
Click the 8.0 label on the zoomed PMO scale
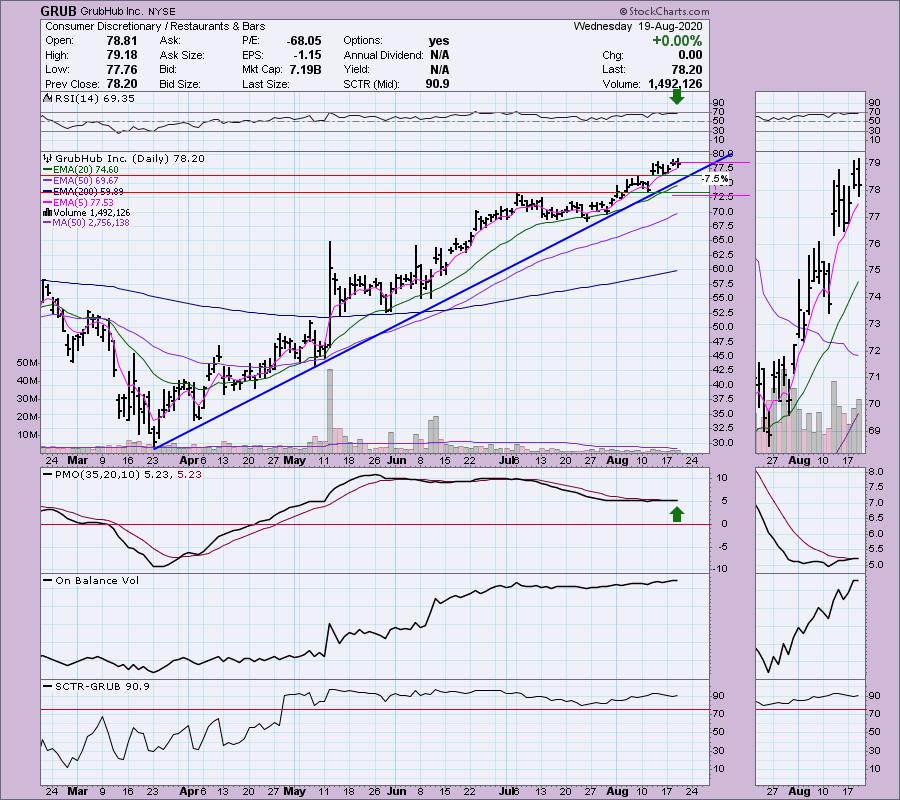pyautogui.click(x=876, y=472)
